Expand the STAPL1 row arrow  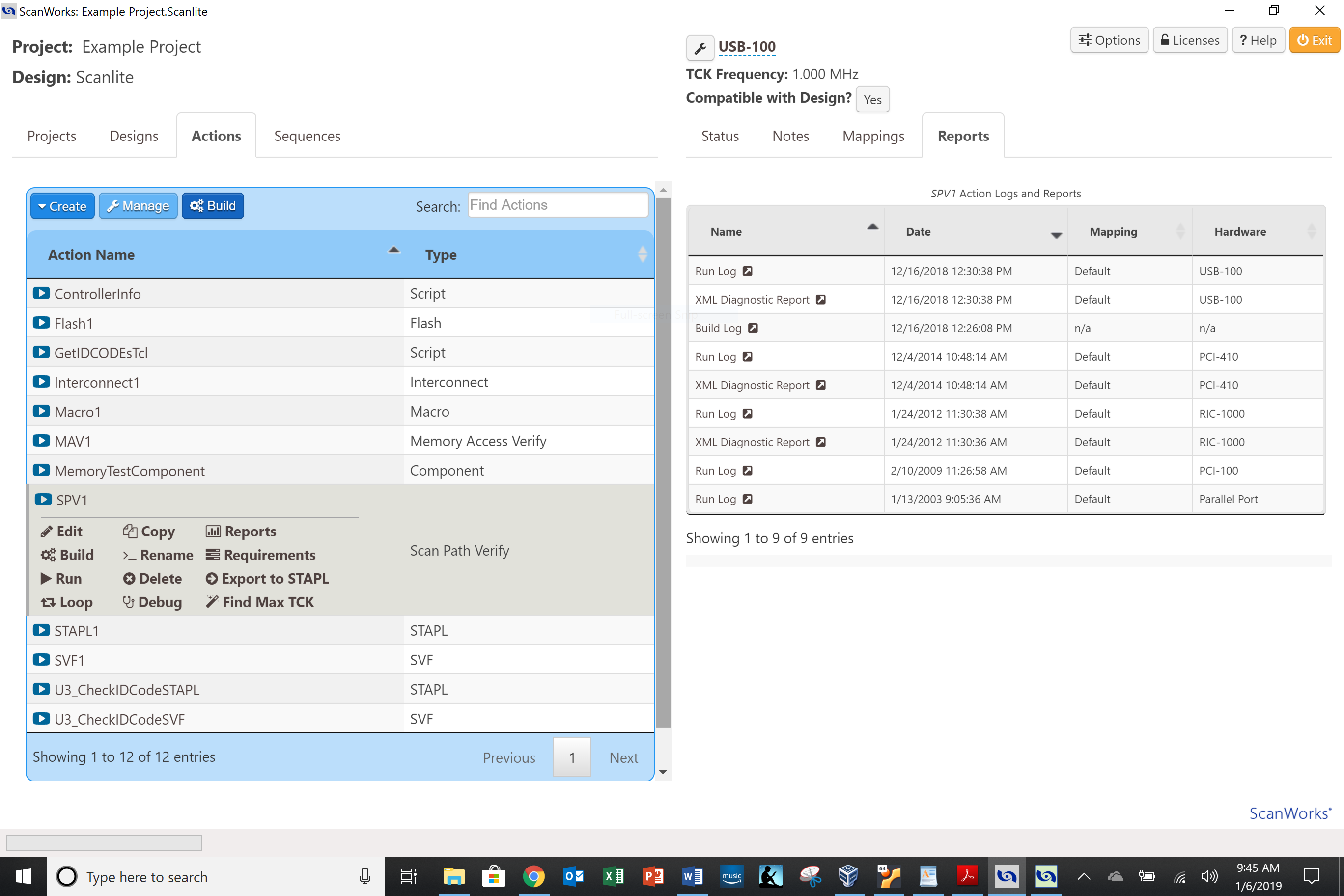(41, 630)
